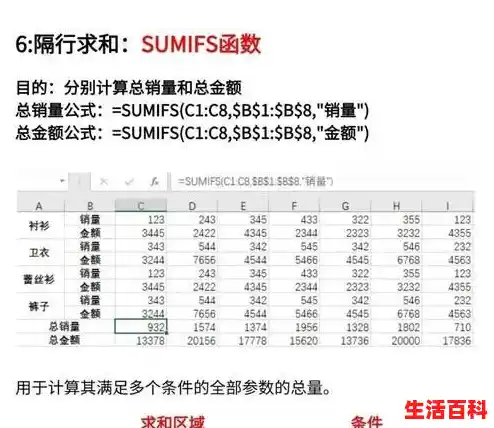Viewport: 494px width, 428px height.
Task: Click the 总销量 label cell
Action: point(64,327)
